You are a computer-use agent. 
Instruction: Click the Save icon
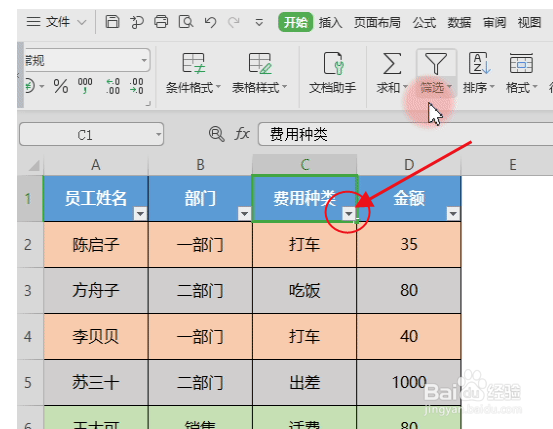pos(113,22)
